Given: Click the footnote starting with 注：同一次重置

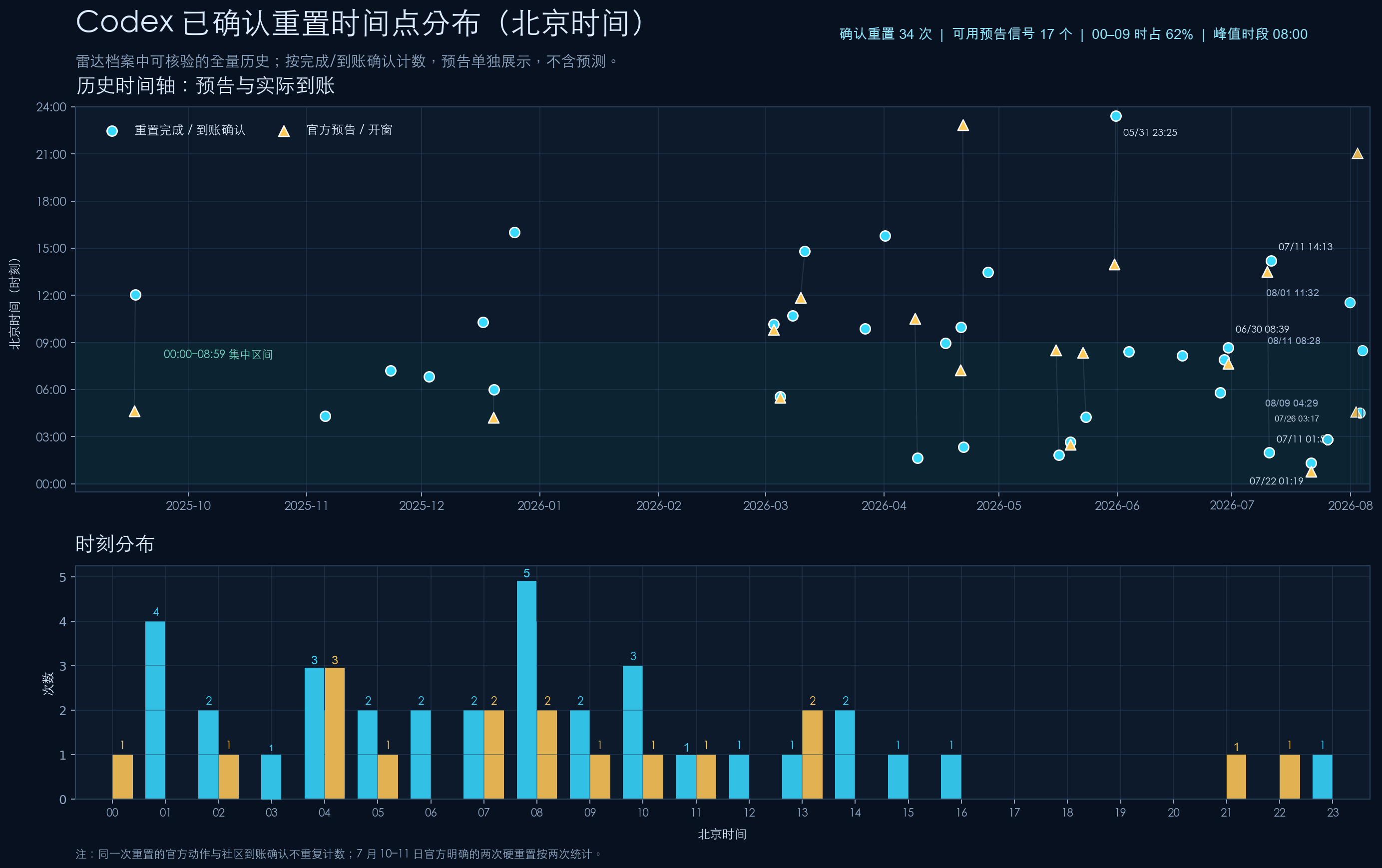Looking at the screenshot, I should click(339, 854).
